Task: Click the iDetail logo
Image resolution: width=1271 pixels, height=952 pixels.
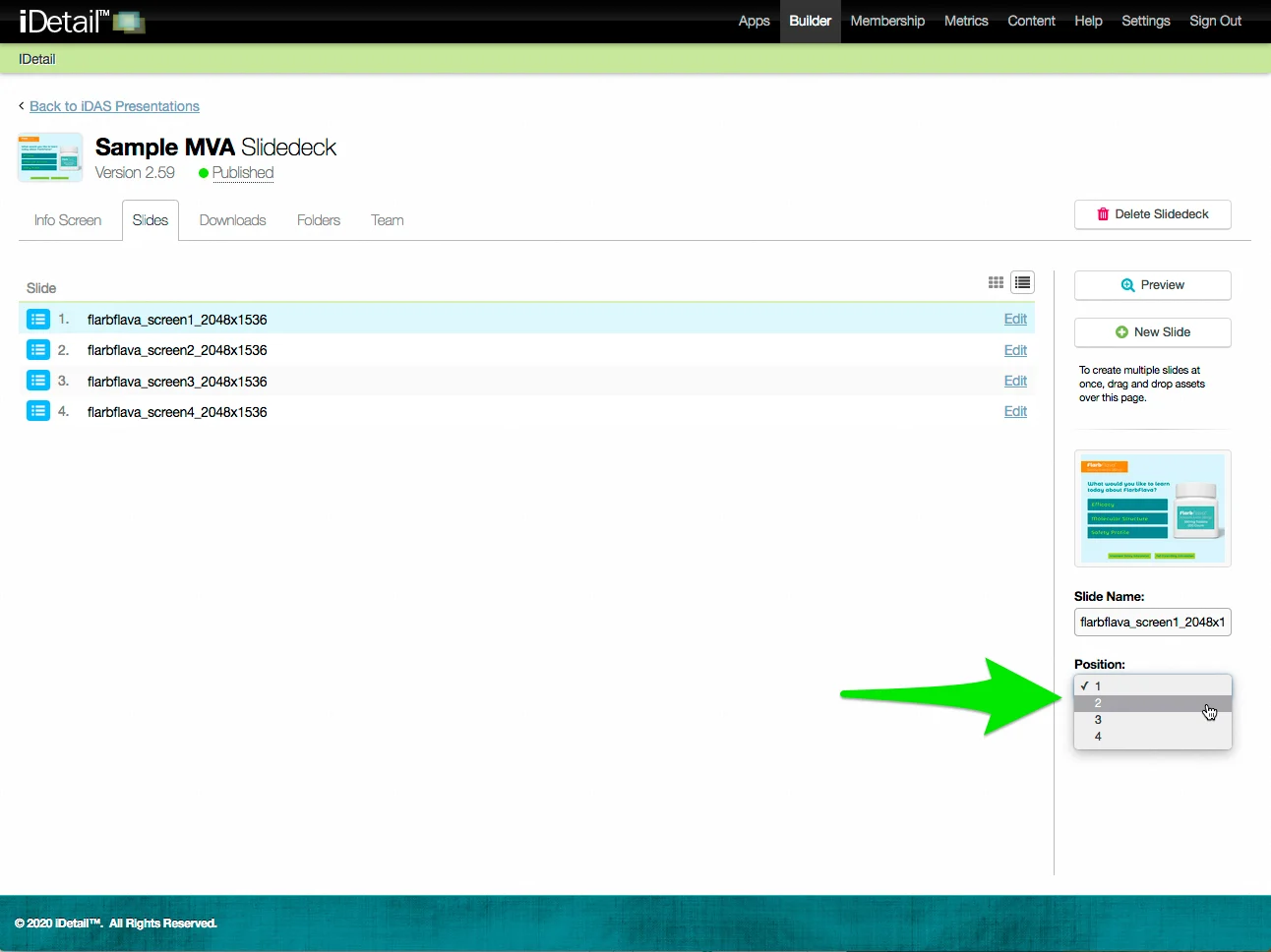Action: [x=82, y=21]
